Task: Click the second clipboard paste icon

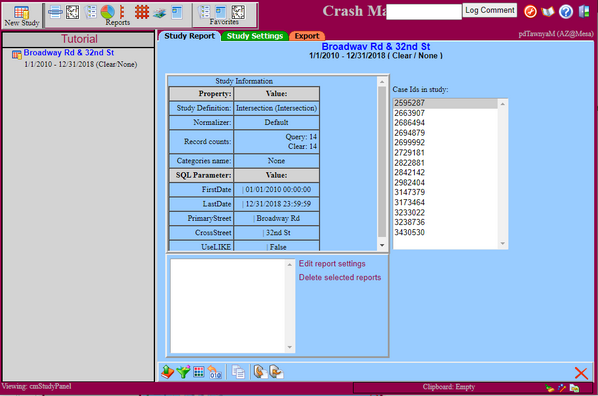Action: [276, 372]
